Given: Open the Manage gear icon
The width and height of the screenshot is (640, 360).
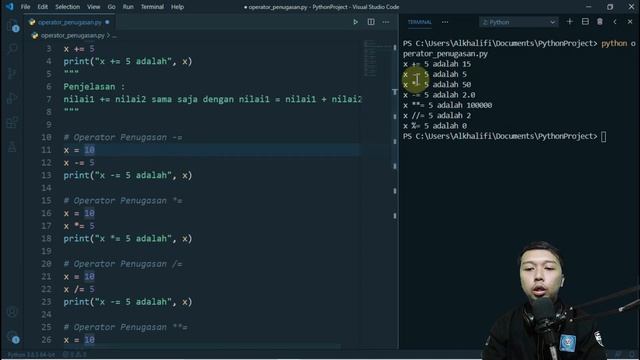Looking at the screenshot, I should [x=12, y=336].
